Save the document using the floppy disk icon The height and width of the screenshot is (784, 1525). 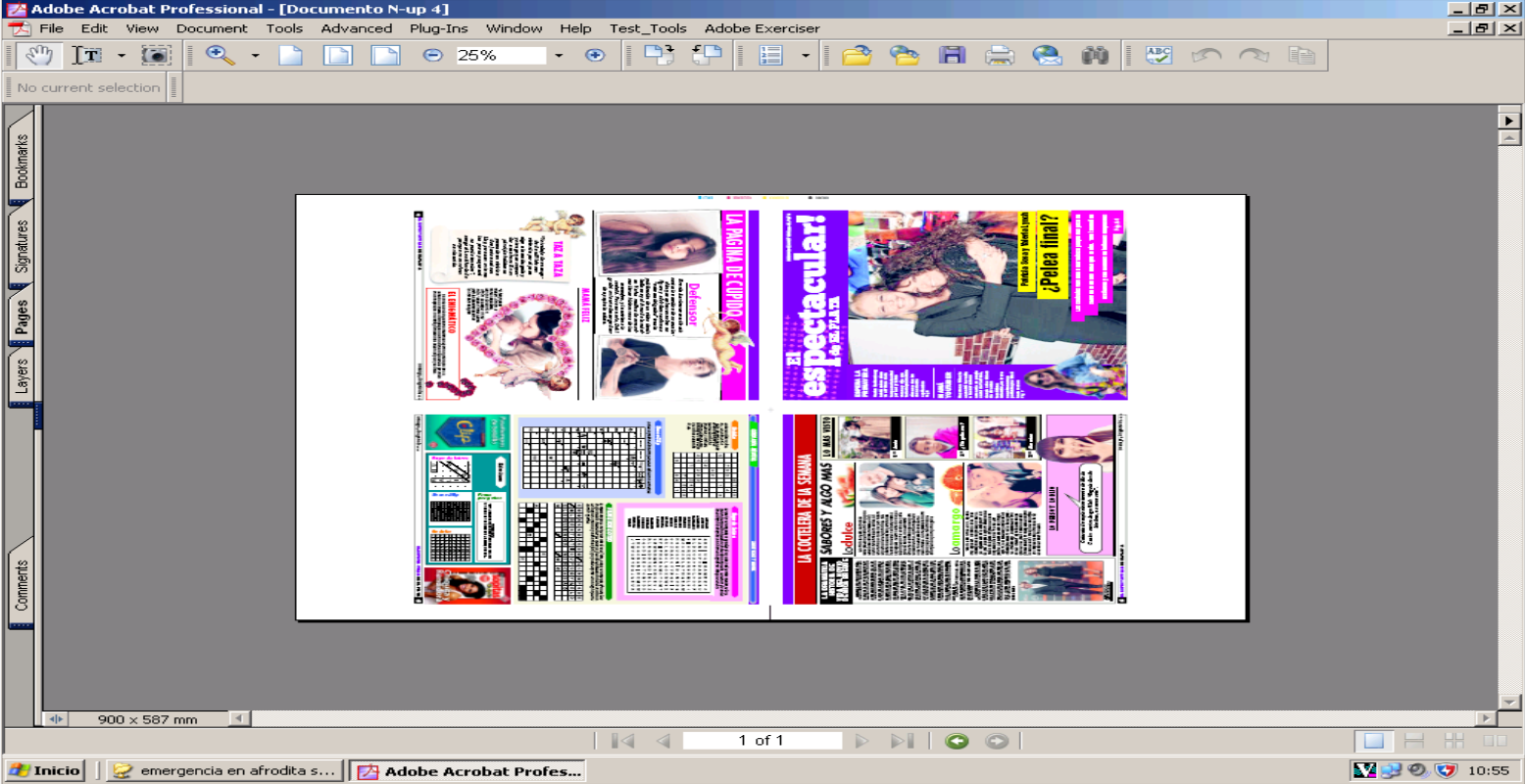pyautogui.click(x=950, y=56)
